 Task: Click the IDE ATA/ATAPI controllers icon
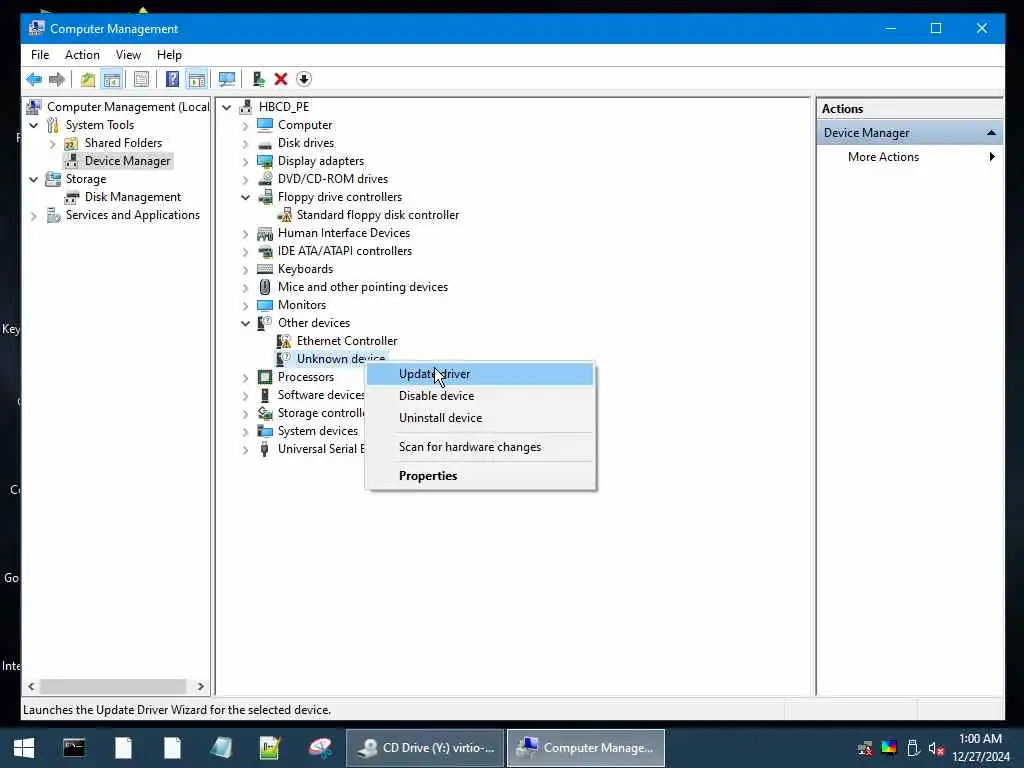265,251
